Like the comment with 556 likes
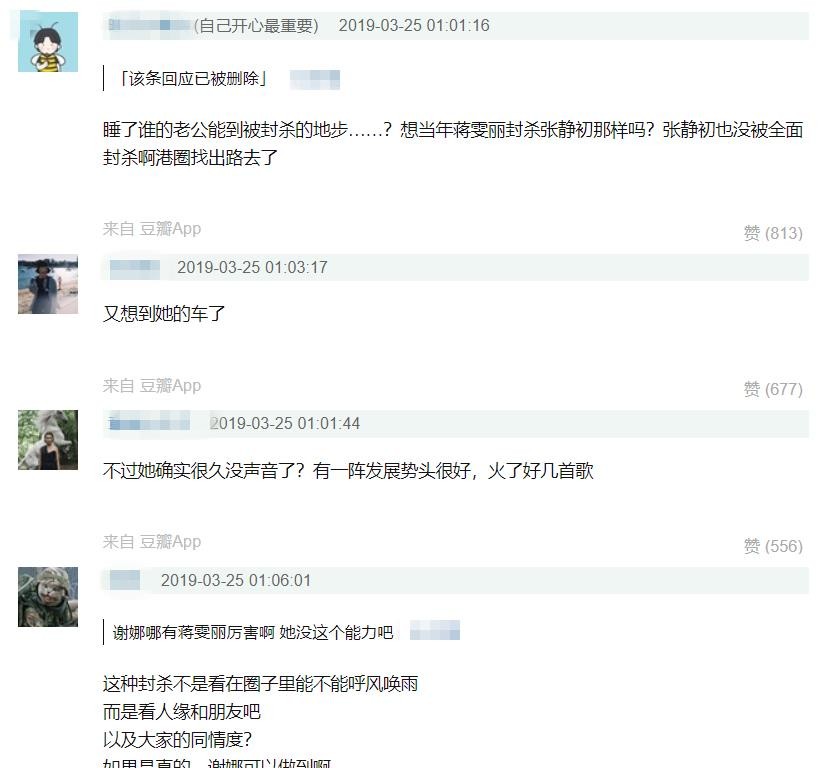The height and width of the screenshot is (768, 828). click(x=773, y=546)
